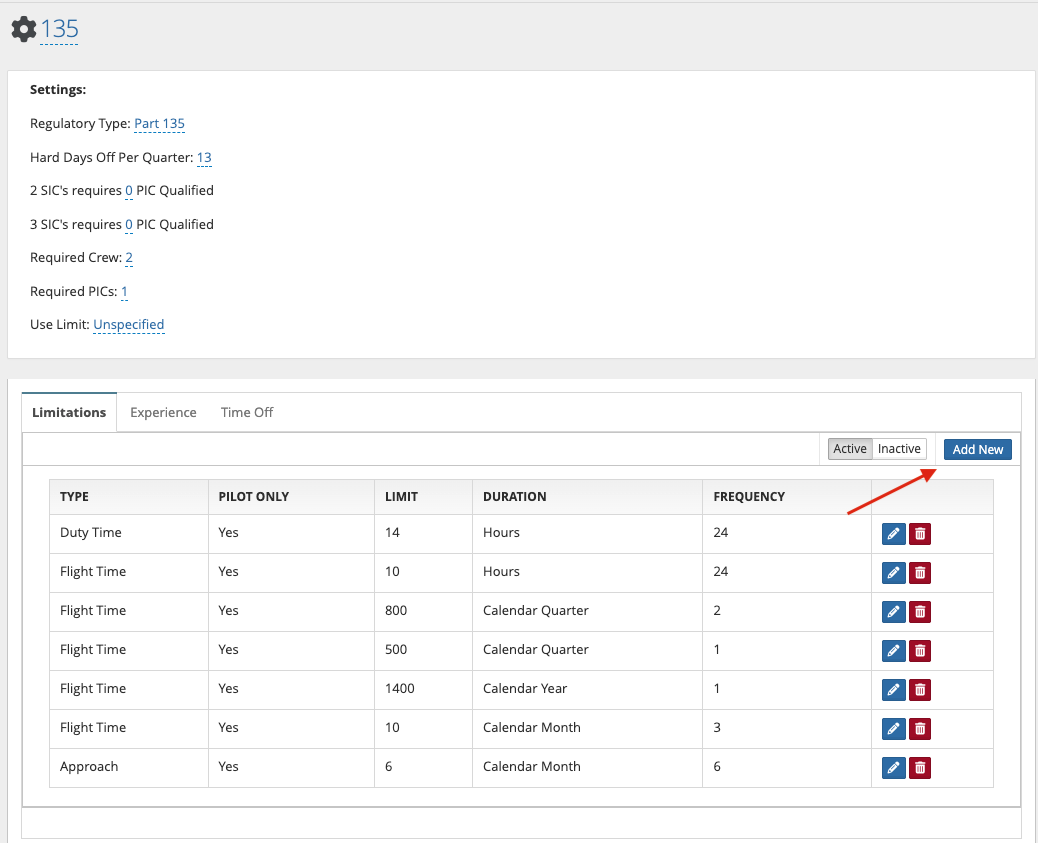This screenshot has width=1038, height=843.
Task: Delete the 10 Hours Flight Time row
Action: pos(920,573)
